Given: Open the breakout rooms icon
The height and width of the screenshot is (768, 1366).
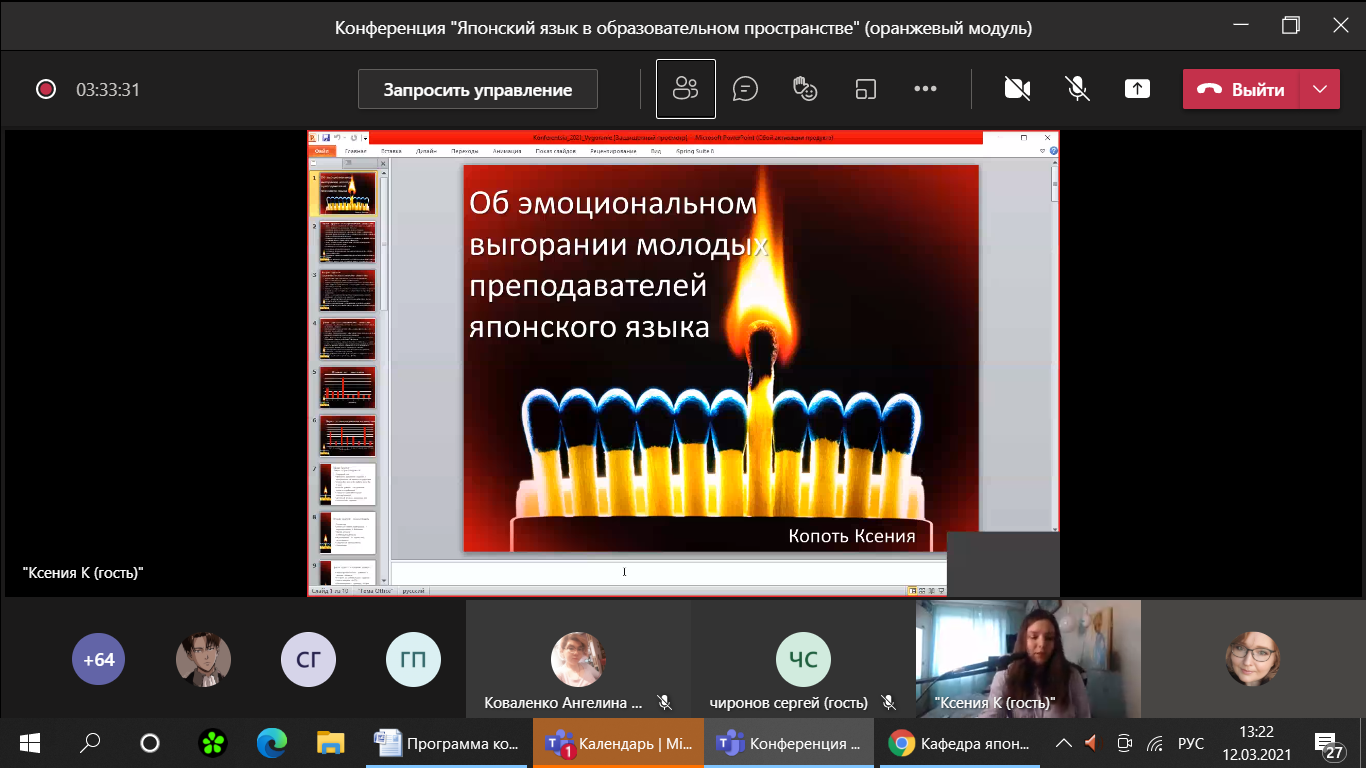Looking at the screenshot, I should 864,89.
